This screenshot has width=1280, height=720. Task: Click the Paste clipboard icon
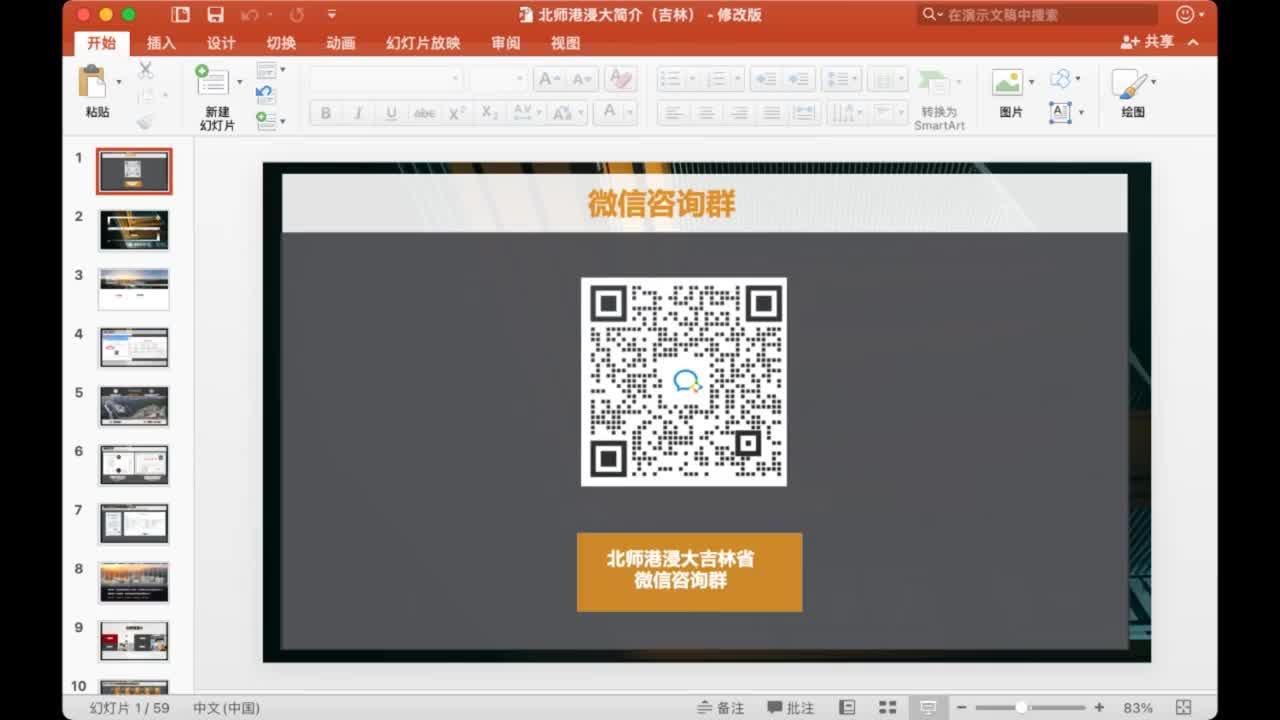click(x=93, y=80)
